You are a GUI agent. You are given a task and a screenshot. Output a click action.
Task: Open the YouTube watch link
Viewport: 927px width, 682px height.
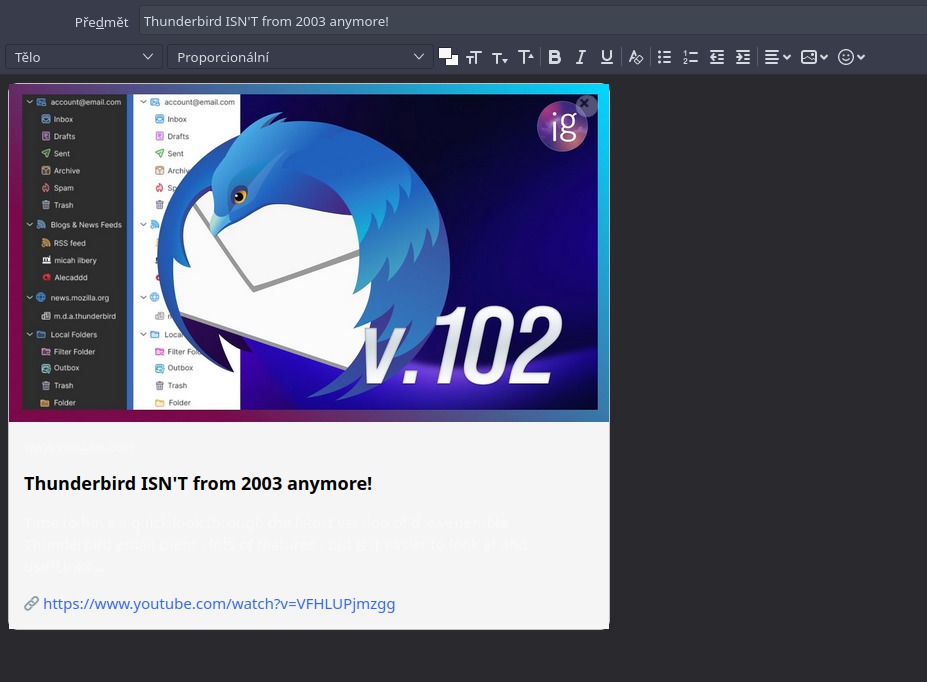pyautogui.click(x=219, y=604)
